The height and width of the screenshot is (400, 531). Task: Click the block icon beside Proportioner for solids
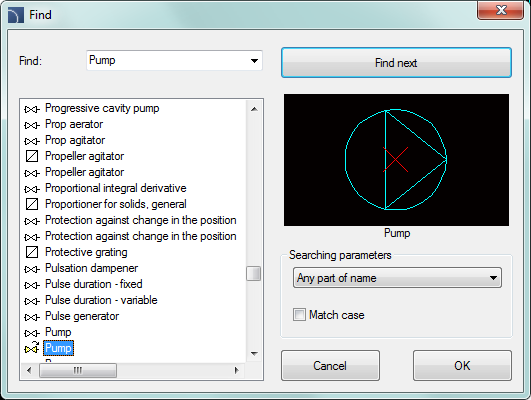point(32,204)
